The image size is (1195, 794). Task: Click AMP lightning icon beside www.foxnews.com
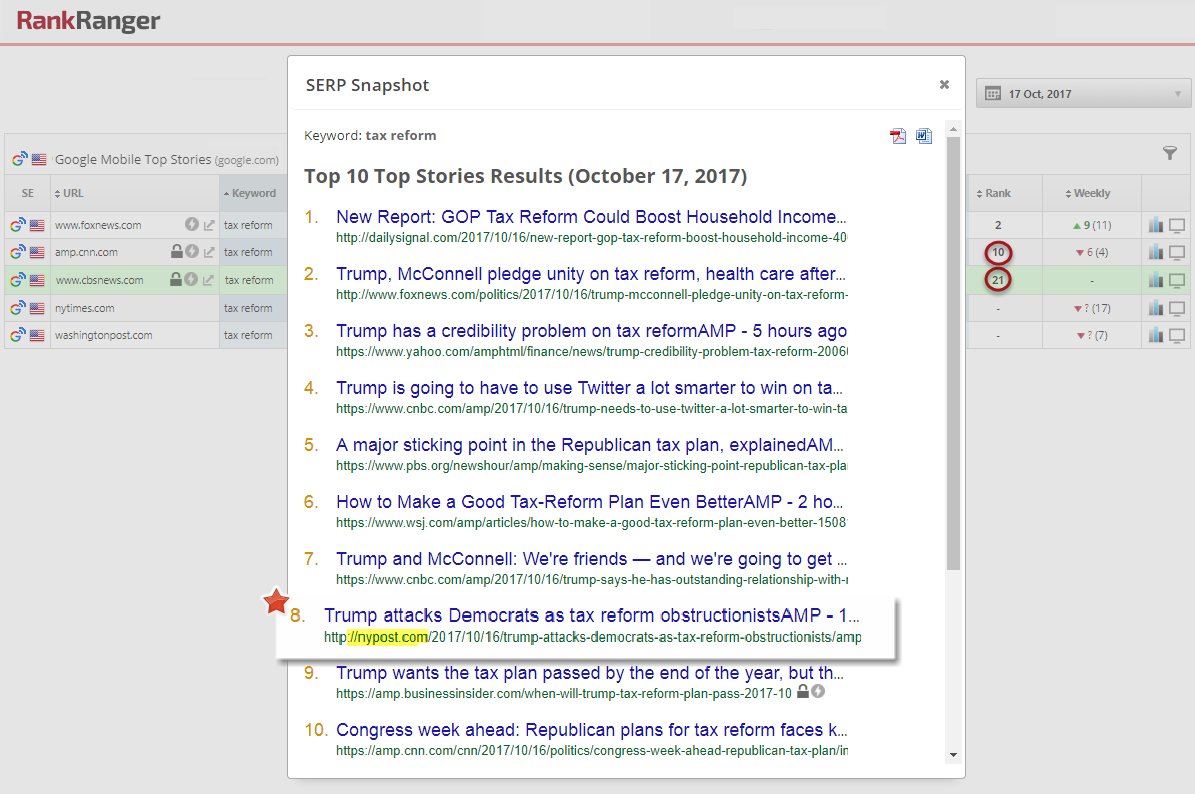191,225
